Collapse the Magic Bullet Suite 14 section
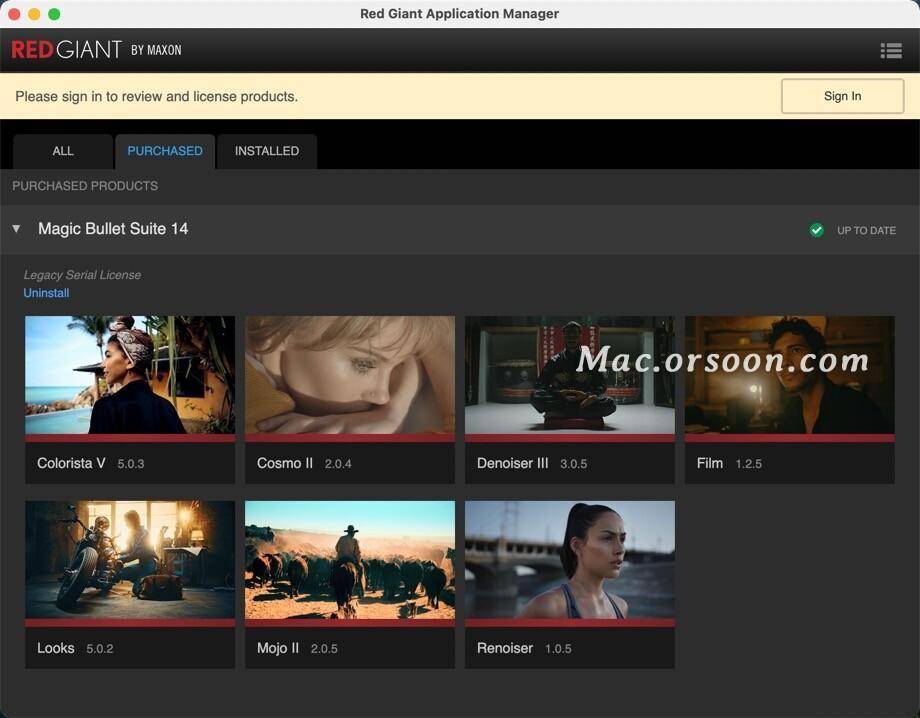Image resolution: width=920 pixels, height=718 pixels. 16,229
